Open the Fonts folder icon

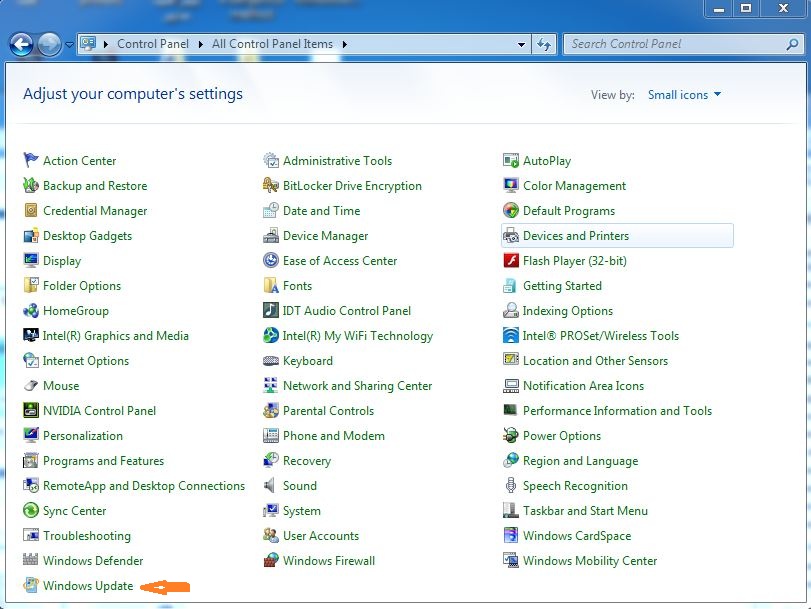click(271, 285)
